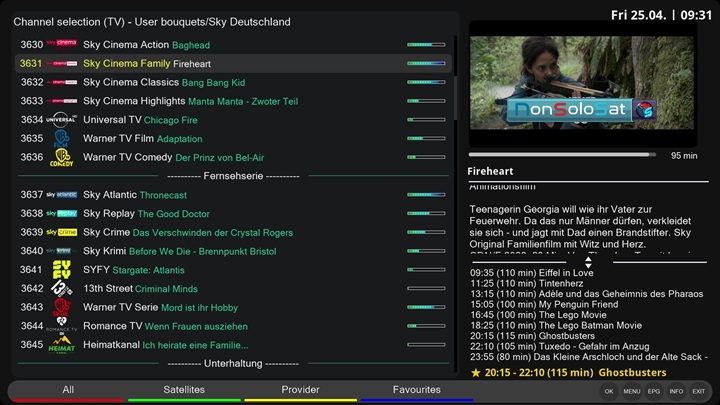Click the Sky Cinema Highlights channel logo

pos(62,101)
